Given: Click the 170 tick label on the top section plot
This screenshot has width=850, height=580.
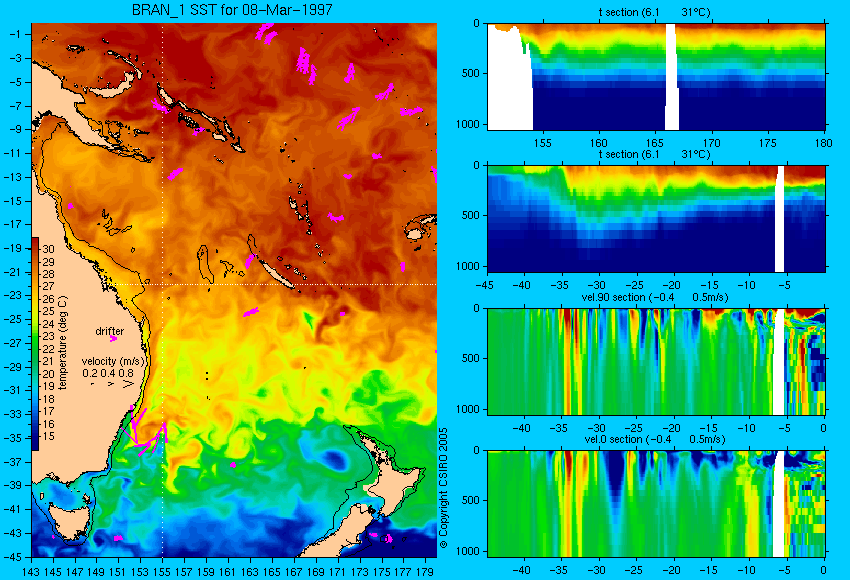Looking at the screenshot, I should (711, 143).
